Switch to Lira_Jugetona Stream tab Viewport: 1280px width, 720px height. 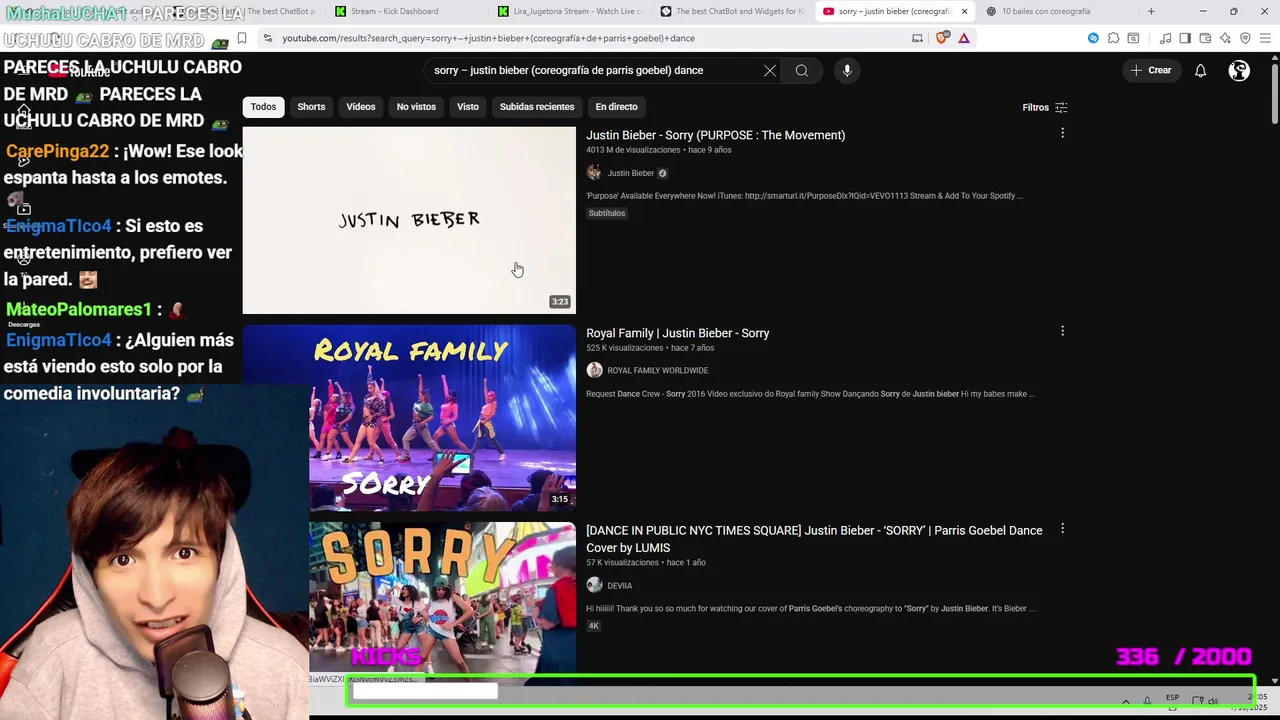(570, 11)
